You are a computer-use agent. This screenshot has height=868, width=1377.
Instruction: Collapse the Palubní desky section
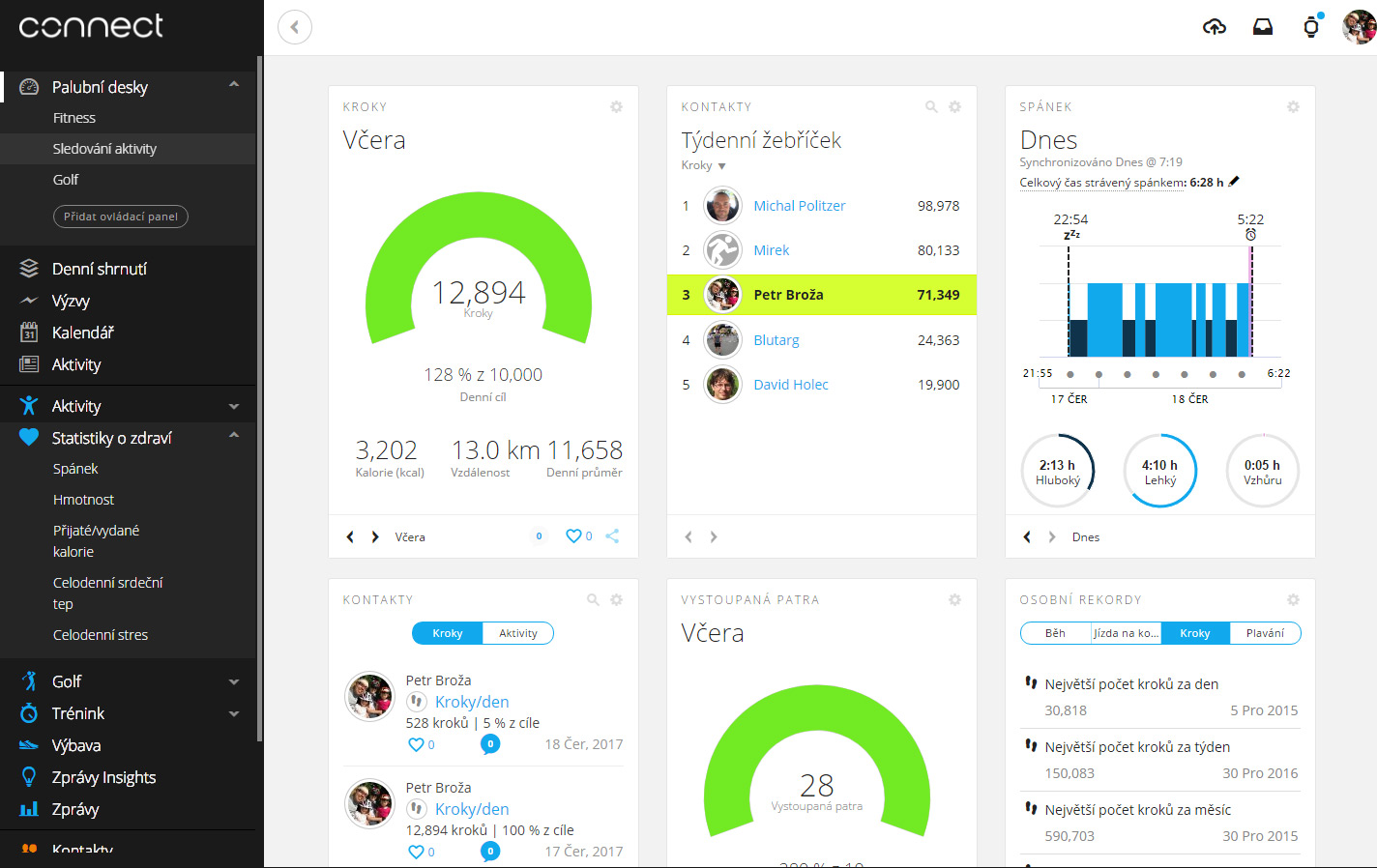pyautogui.click(x=234, y=85)
